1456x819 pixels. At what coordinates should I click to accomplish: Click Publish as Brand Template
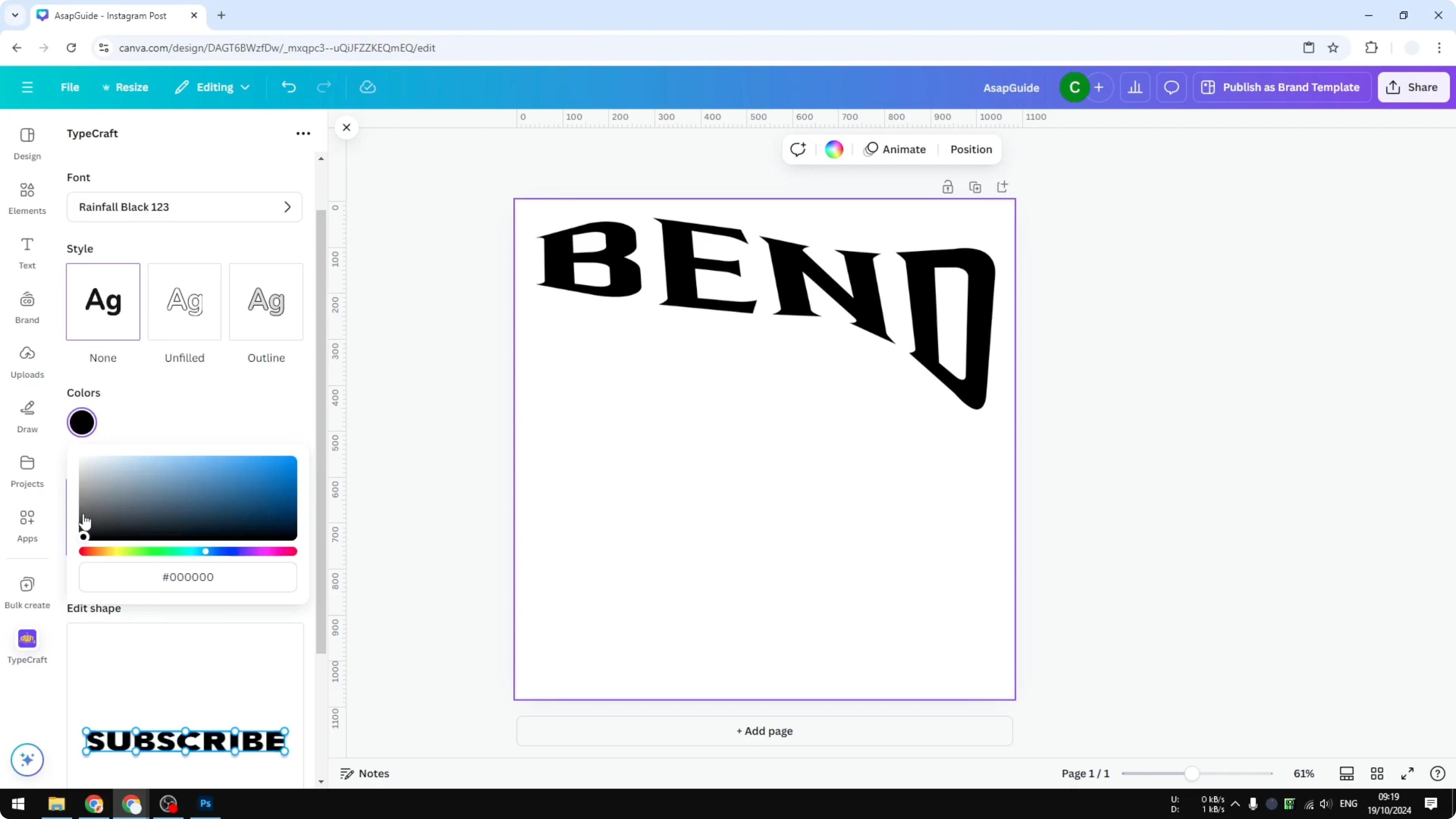[x=1282, y=87]
